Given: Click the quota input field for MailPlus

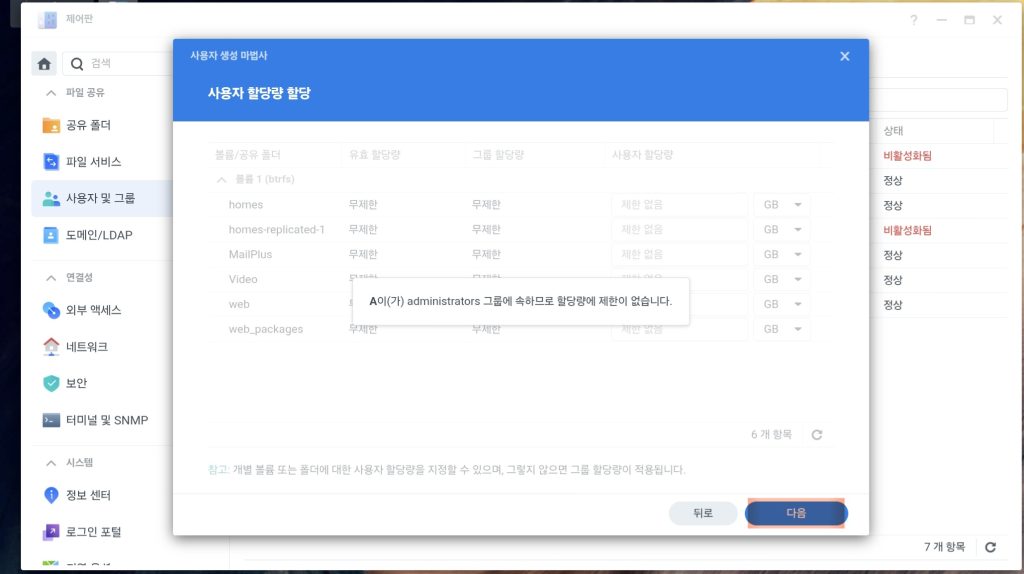Looking at the screenshot, I should point(679,255).
